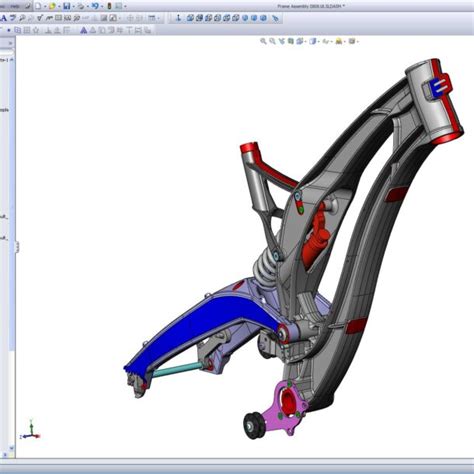Click the pin icon beside Help menu
This screenshot has width=474, height=474.
click(28, 6)
